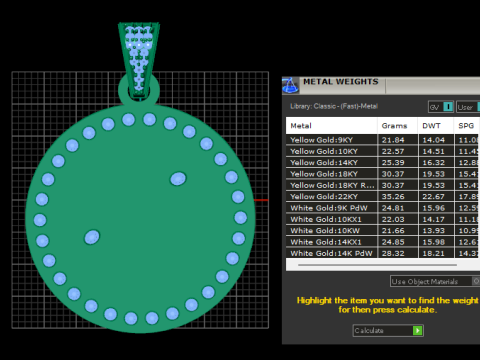Click the green arrow icon on Calculate
The height and width of the screenshot is (360, 480).
(417, 330)
